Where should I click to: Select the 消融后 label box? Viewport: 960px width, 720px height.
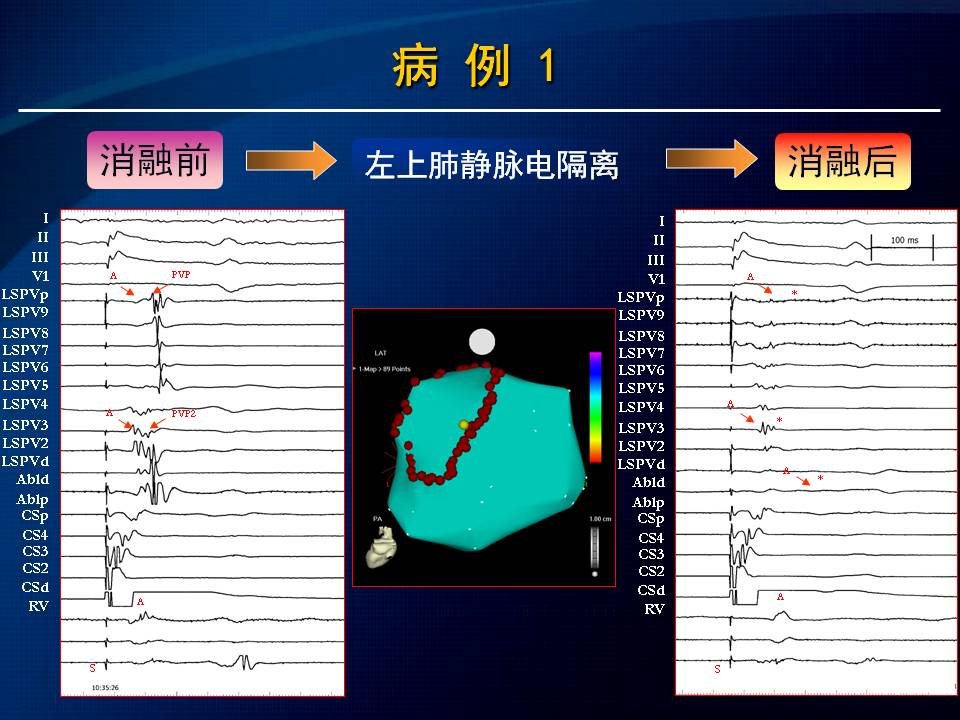tap(842, 161)
